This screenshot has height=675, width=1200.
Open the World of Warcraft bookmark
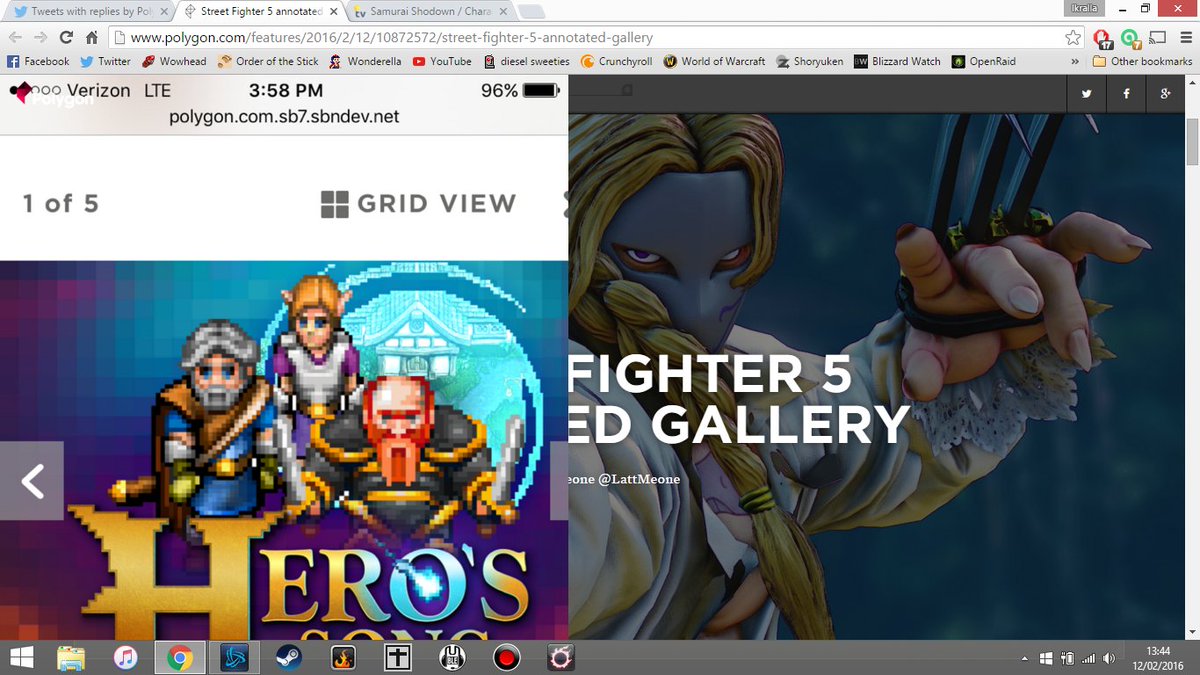tap(714, 61)
